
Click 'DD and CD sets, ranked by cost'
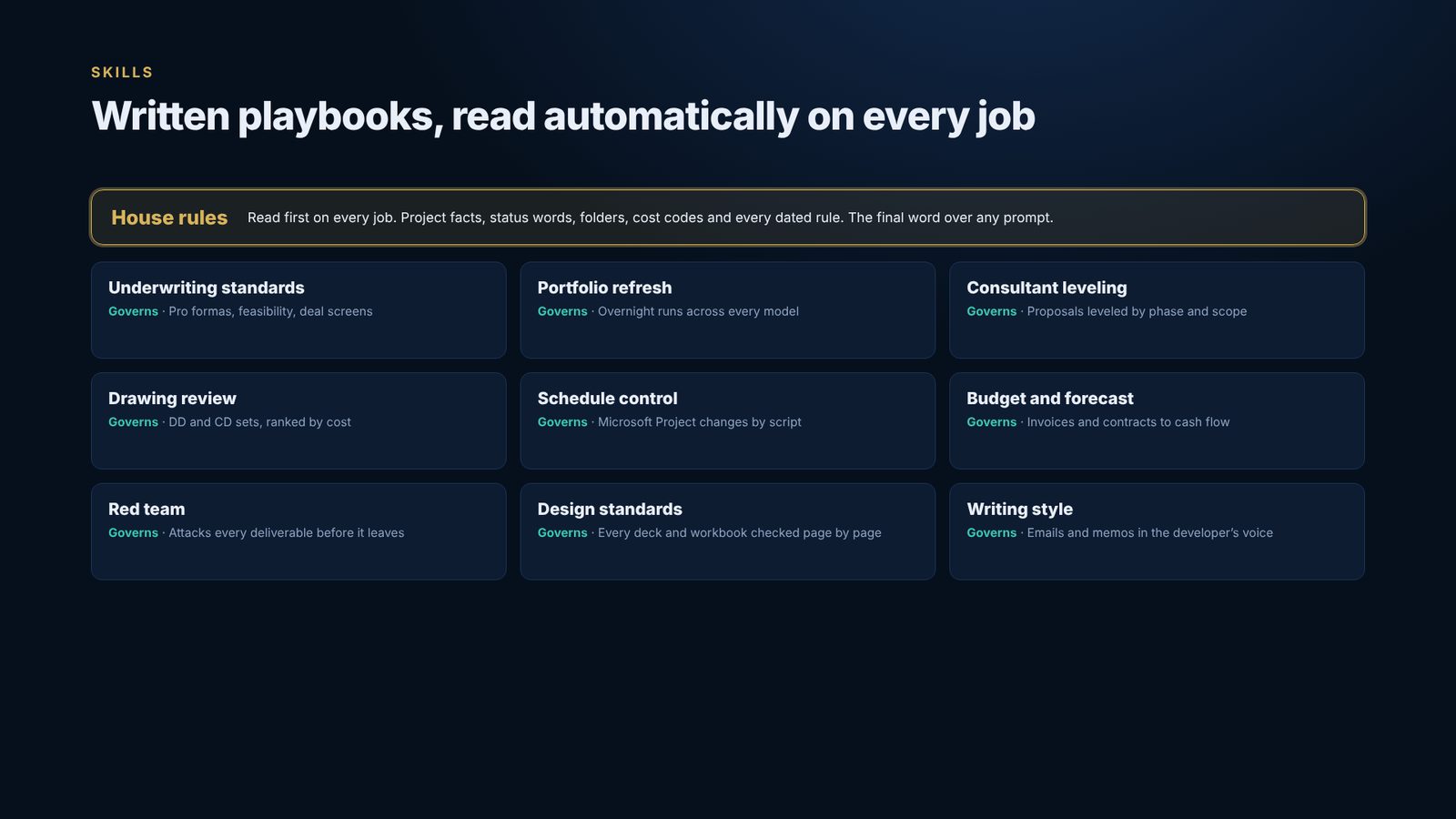click(x=259, y=422)
